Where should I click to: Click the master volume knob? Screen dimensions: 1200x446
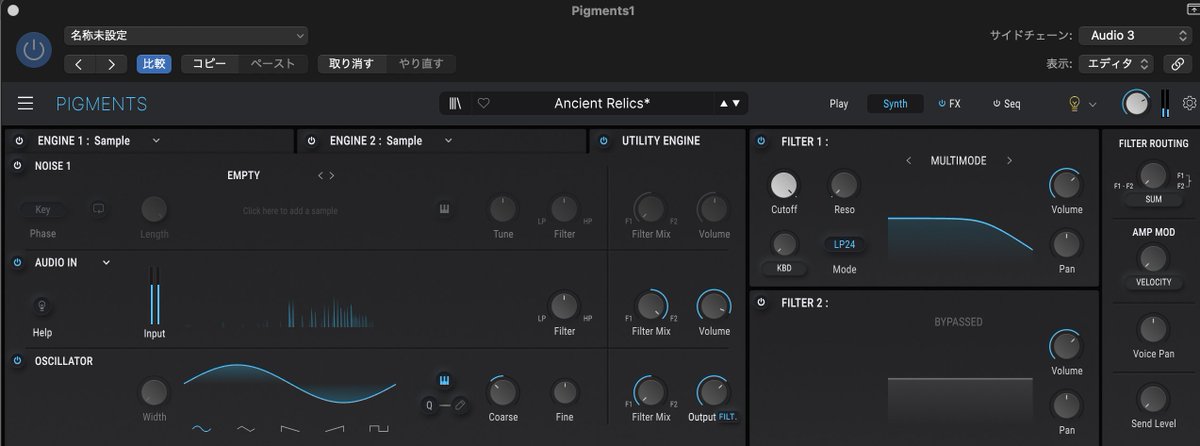1135,103
